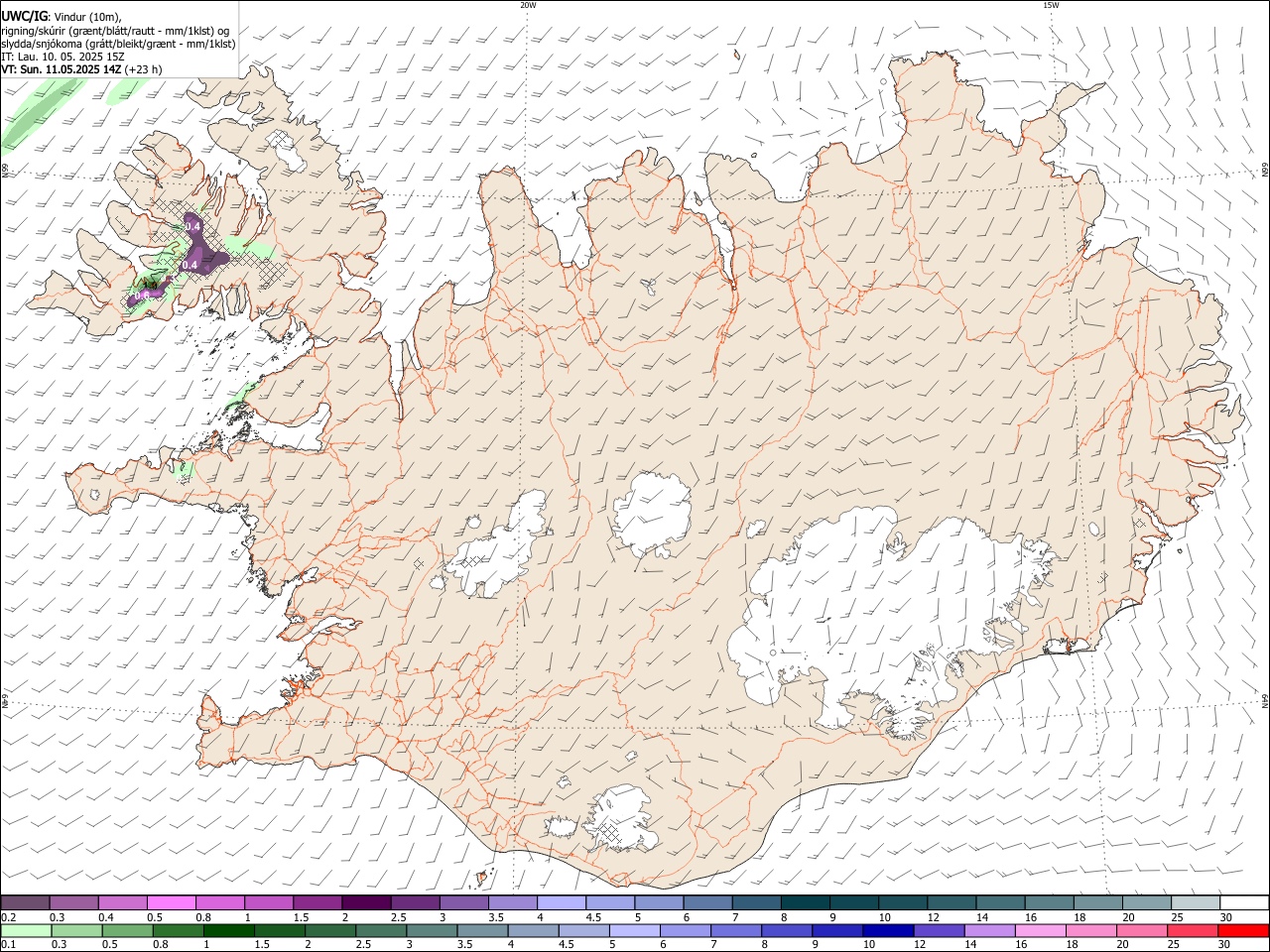Image resolution: width=1270 pixels, height=952 pixels.
Task: Click the '4.5' label under the upper legend row
Action: click(593, 917)
